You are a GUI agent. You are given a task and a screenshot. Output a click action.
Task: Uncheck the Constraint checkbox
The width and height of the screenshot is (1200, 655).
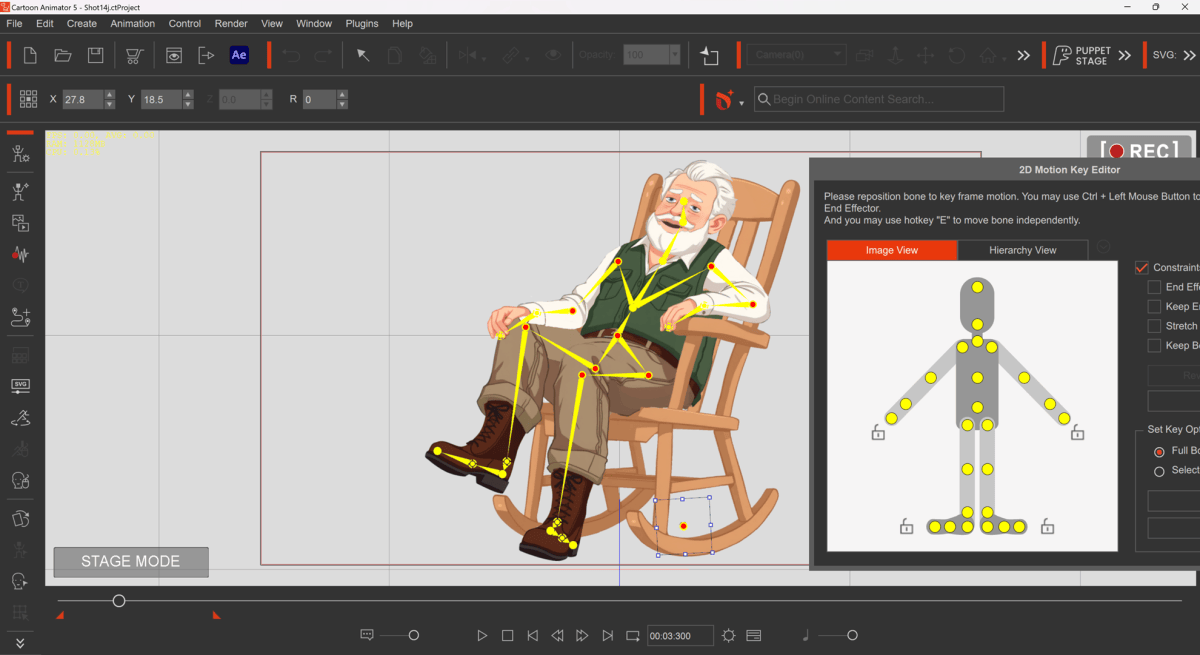click(1142, 267)
